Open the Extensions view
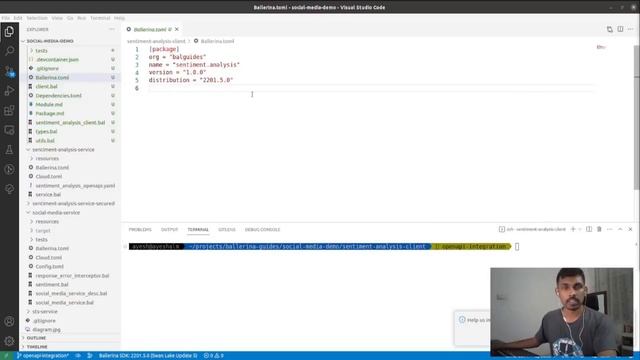The image size is (640, 360). [9, 110]
